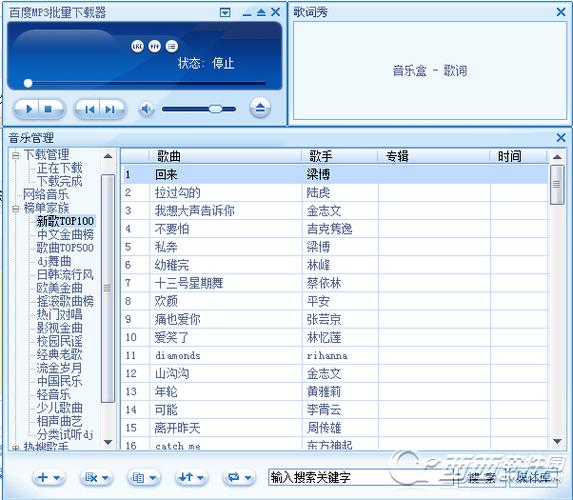The image size is (573, 500).
Task: Open the sort order dropdown button
Action: [x=191, y=477]
